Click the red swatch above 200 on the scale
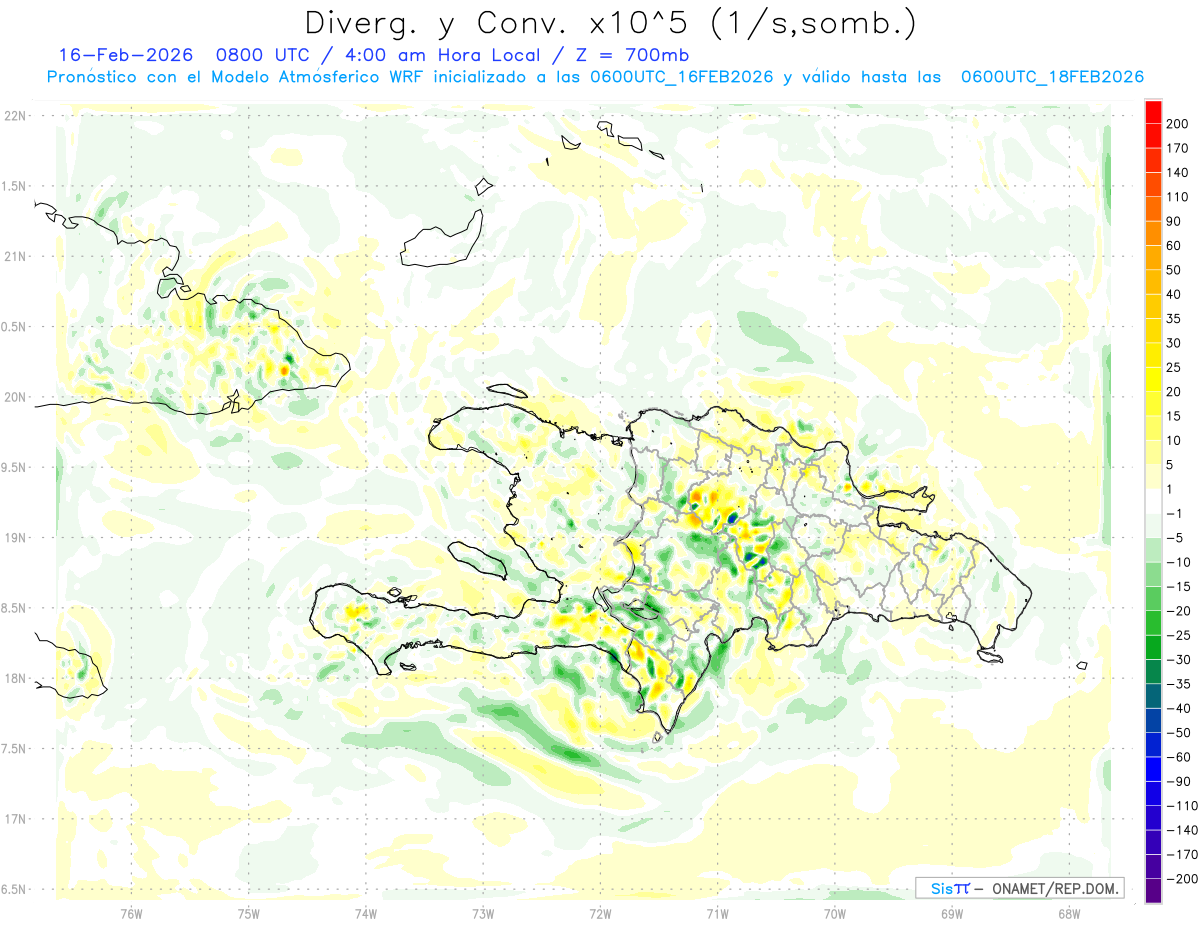This screenshot has width=1200, height=927. click(1153, 111)
